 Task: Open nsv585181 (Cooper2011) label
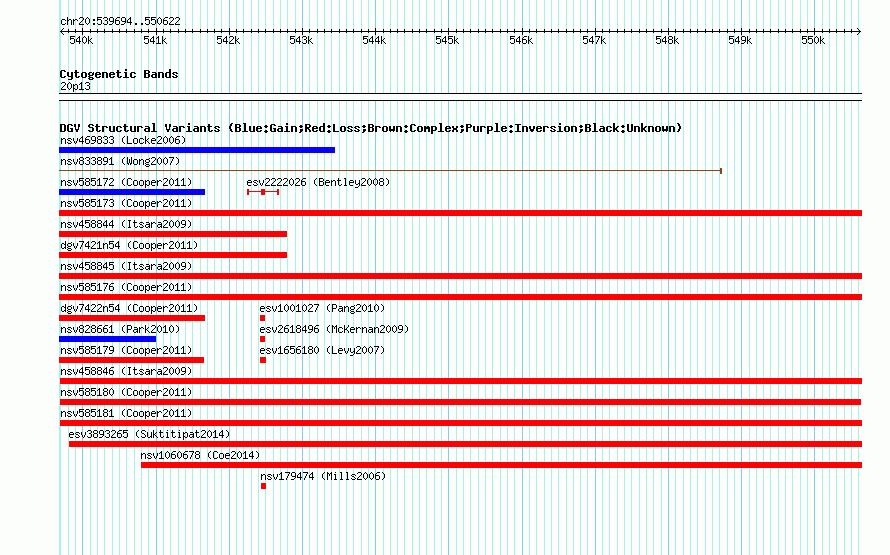(x=126, y=413)
